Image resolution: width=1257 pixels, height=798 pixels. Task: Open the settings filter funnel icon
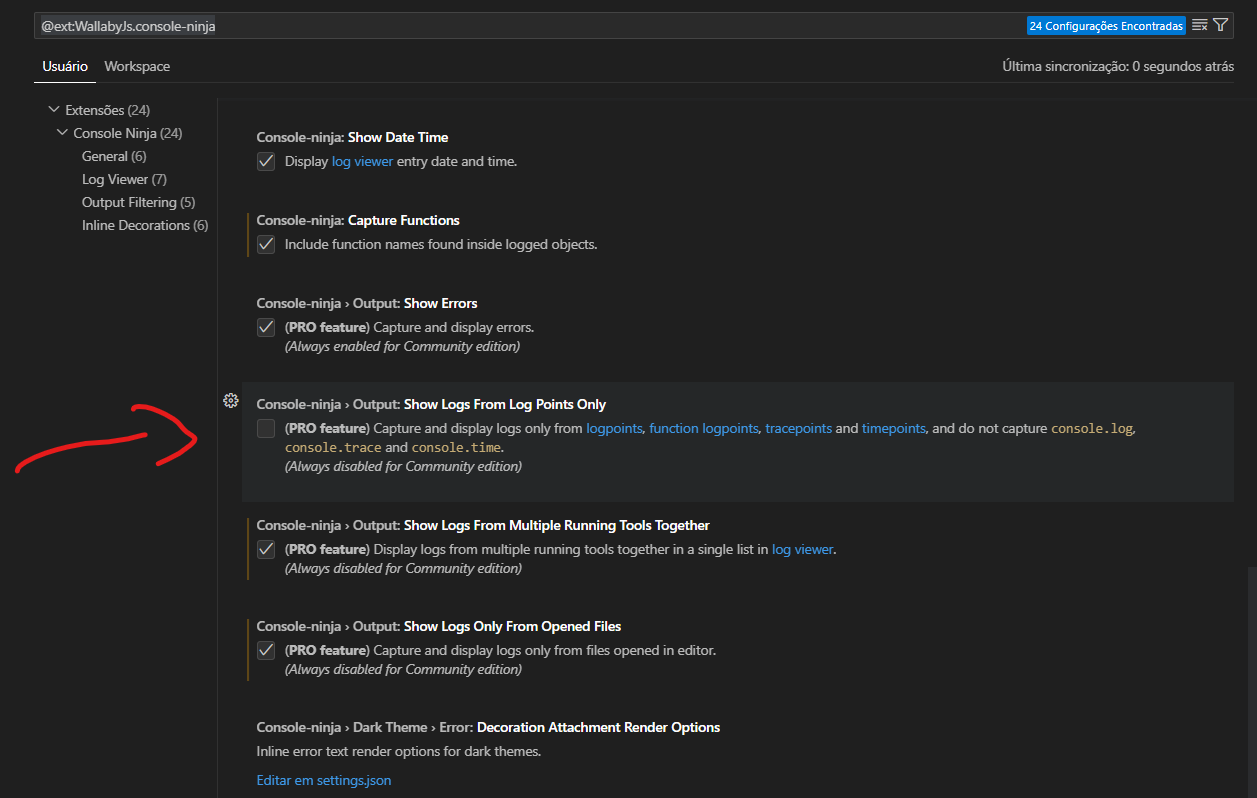click(1220, 24)
